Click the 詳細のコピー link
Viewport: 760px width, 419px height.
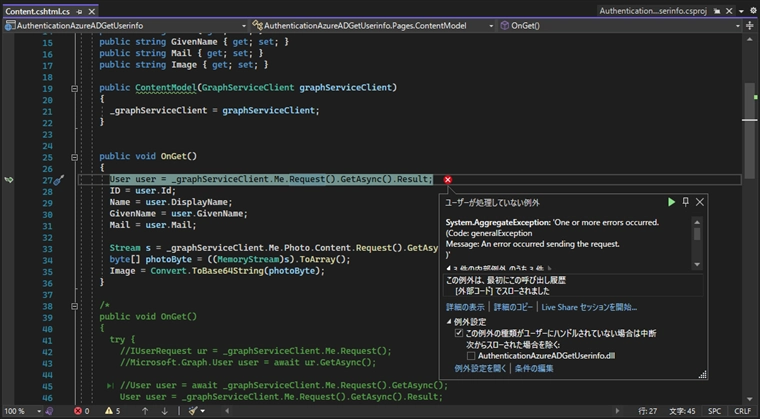513,307
